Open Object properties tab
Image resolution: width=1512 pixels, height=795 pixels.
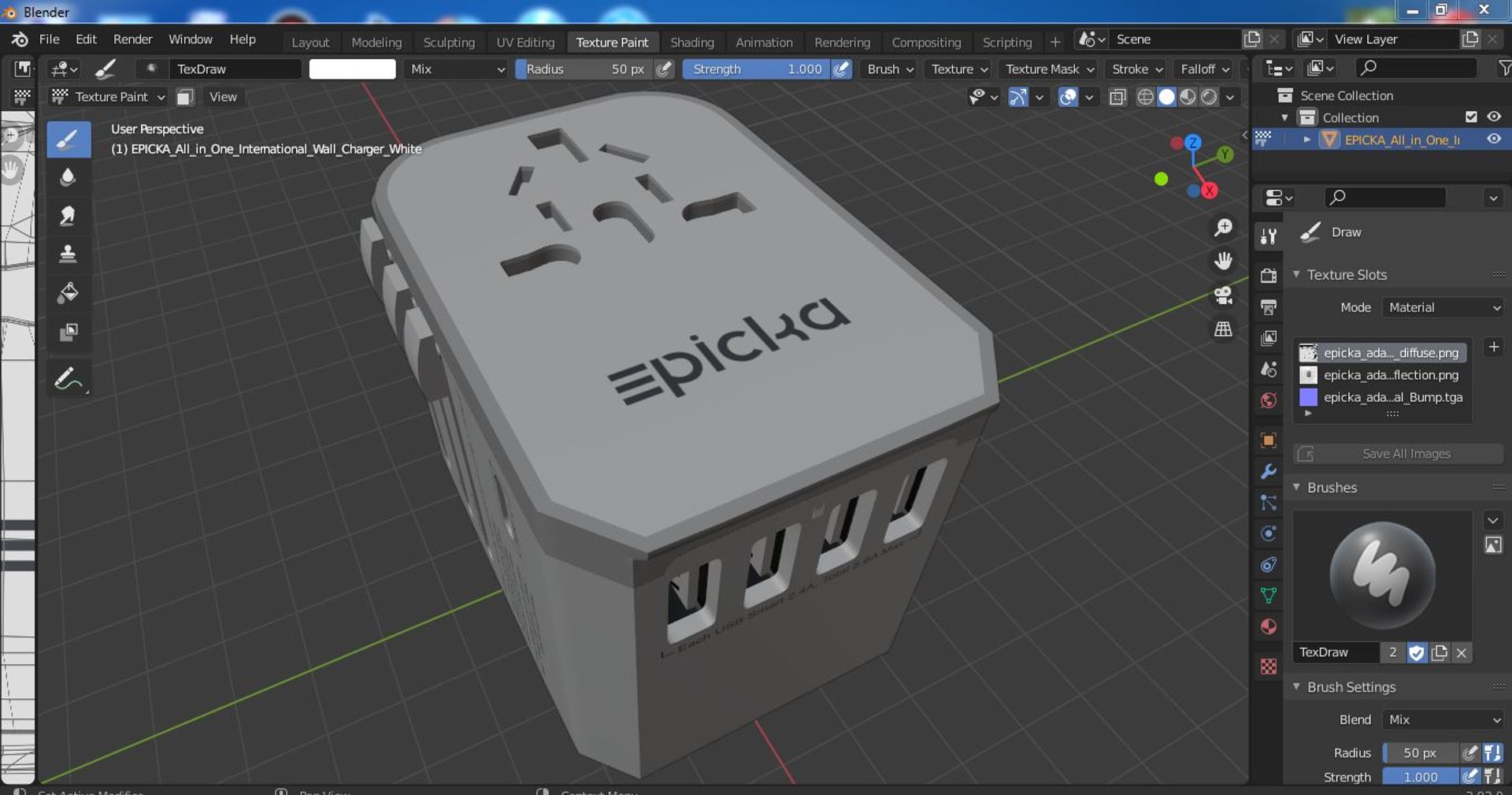pos(1268,440)
